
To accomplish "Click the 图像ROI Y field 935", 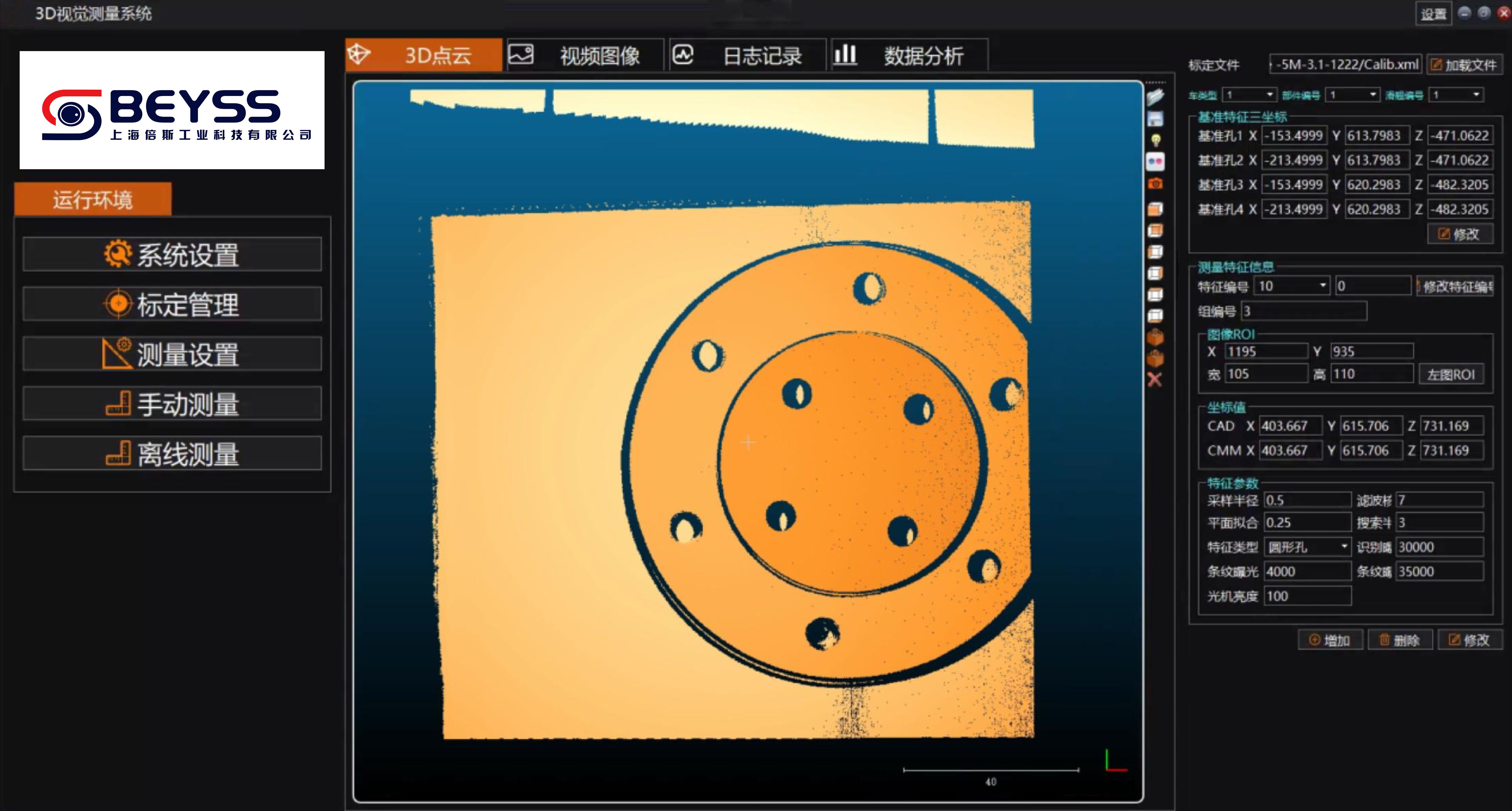I will [1372, 352].
